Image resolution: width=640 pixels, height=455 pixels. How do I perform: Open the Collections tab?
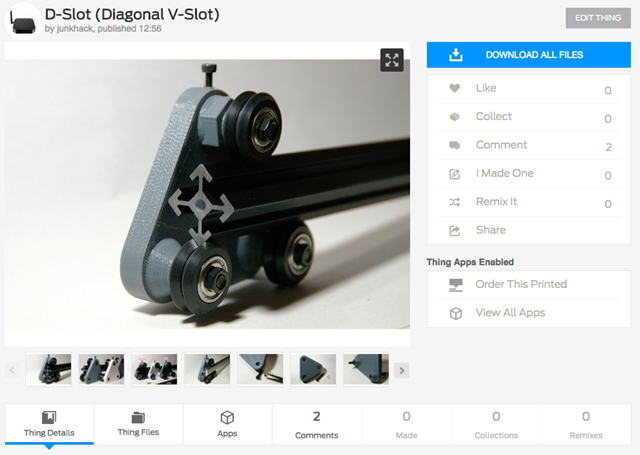(x=496, y=424)
